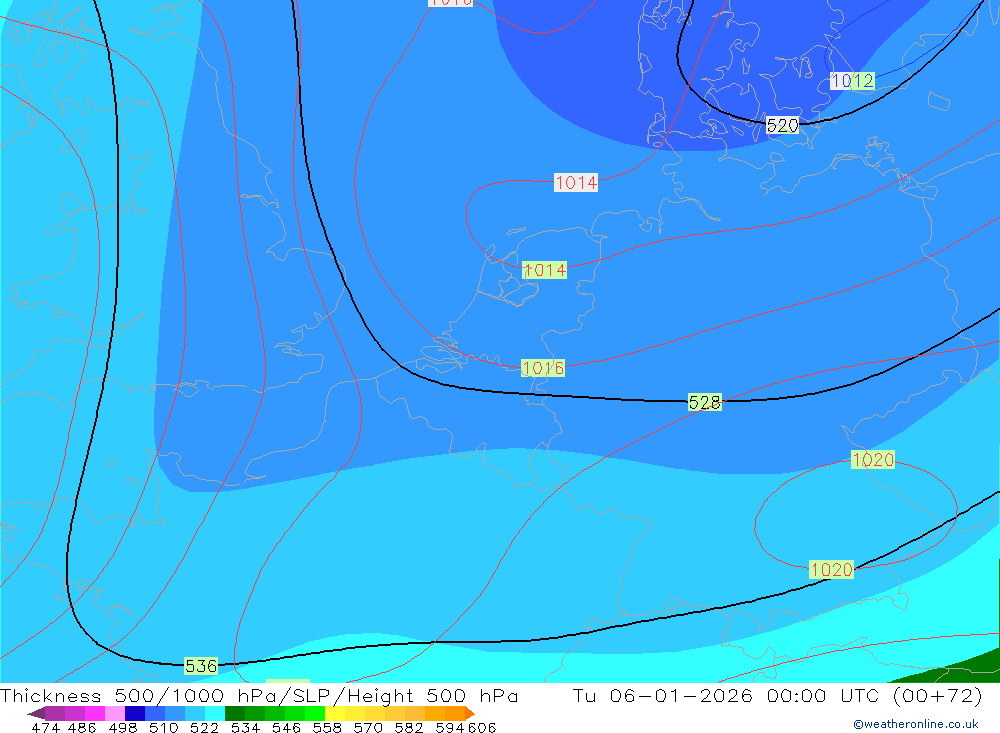This screenshot has width=1000, height=733.
Task: Click the blue 1012 isobar label
Action: coord(852,81)
